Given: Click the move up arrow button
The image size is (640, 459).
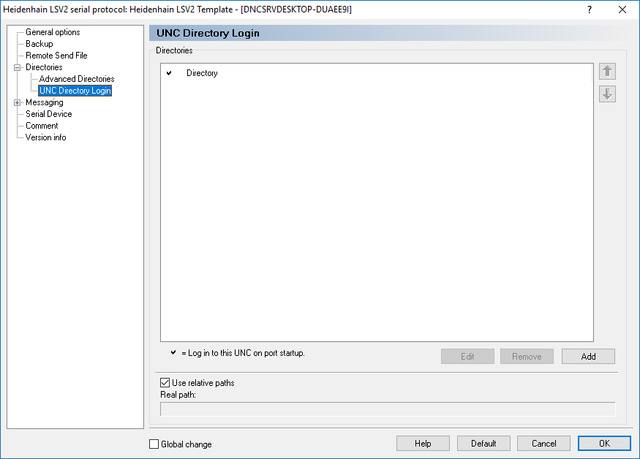Looking at the screenshot, I should tap(606, 72).
